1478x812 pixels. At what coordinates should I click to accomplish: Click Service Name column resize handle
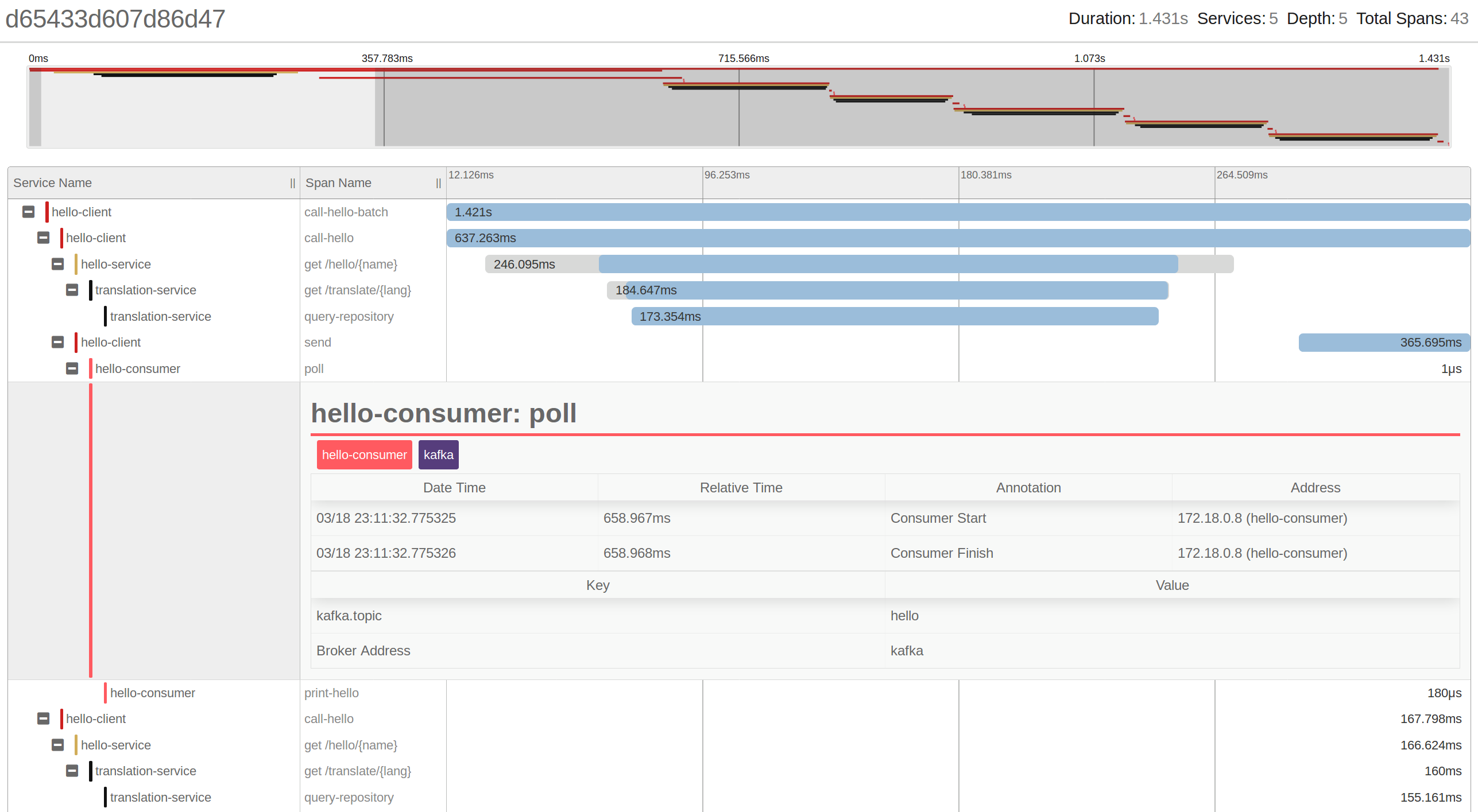click(x=292, y=183)
